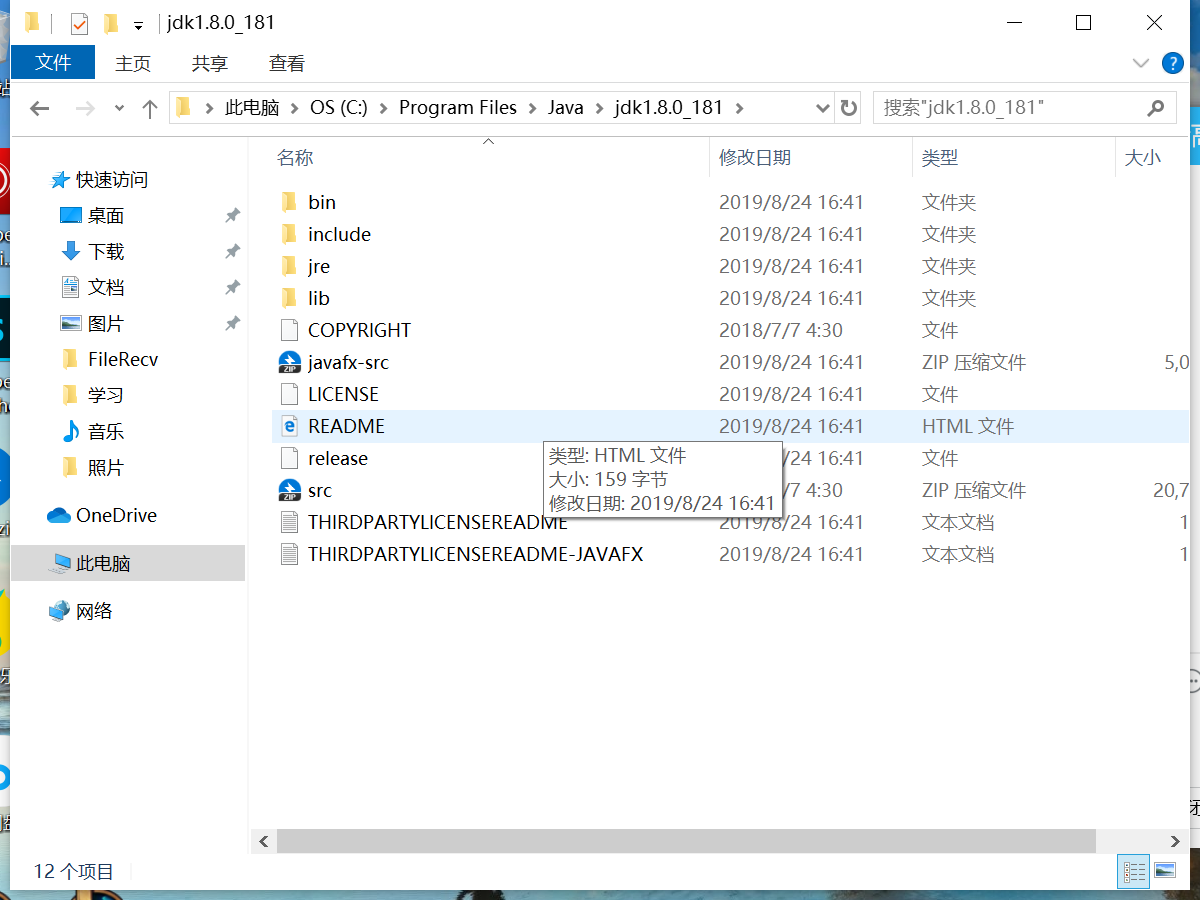The height and width of the screenshot is (900, 1200).
Task: Go back with the left arrow
Action: click(40, 108)
